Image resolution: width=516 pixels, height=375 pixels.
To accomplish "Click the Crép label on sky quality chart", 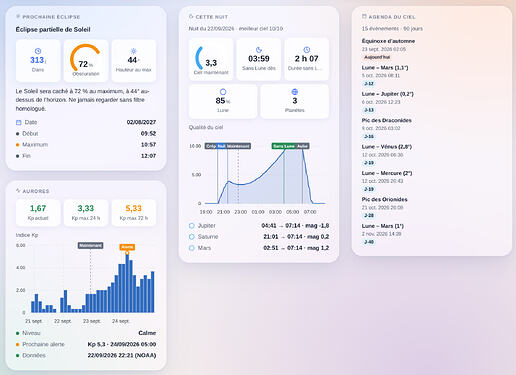I will (x=211, y=146).
